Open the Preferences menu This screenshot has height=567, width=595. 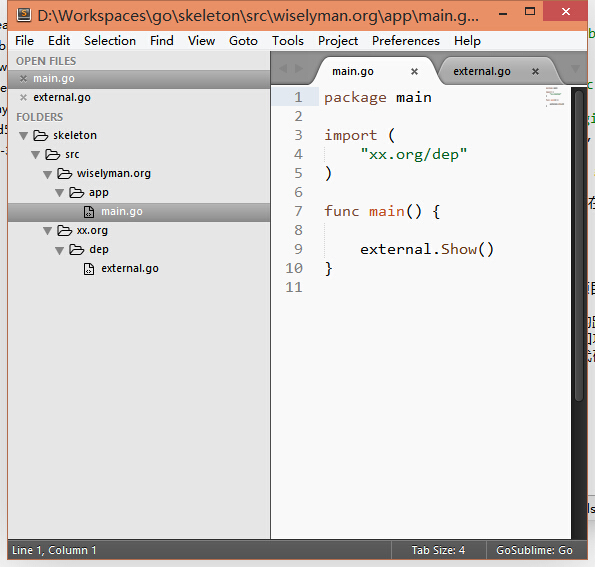406,41
